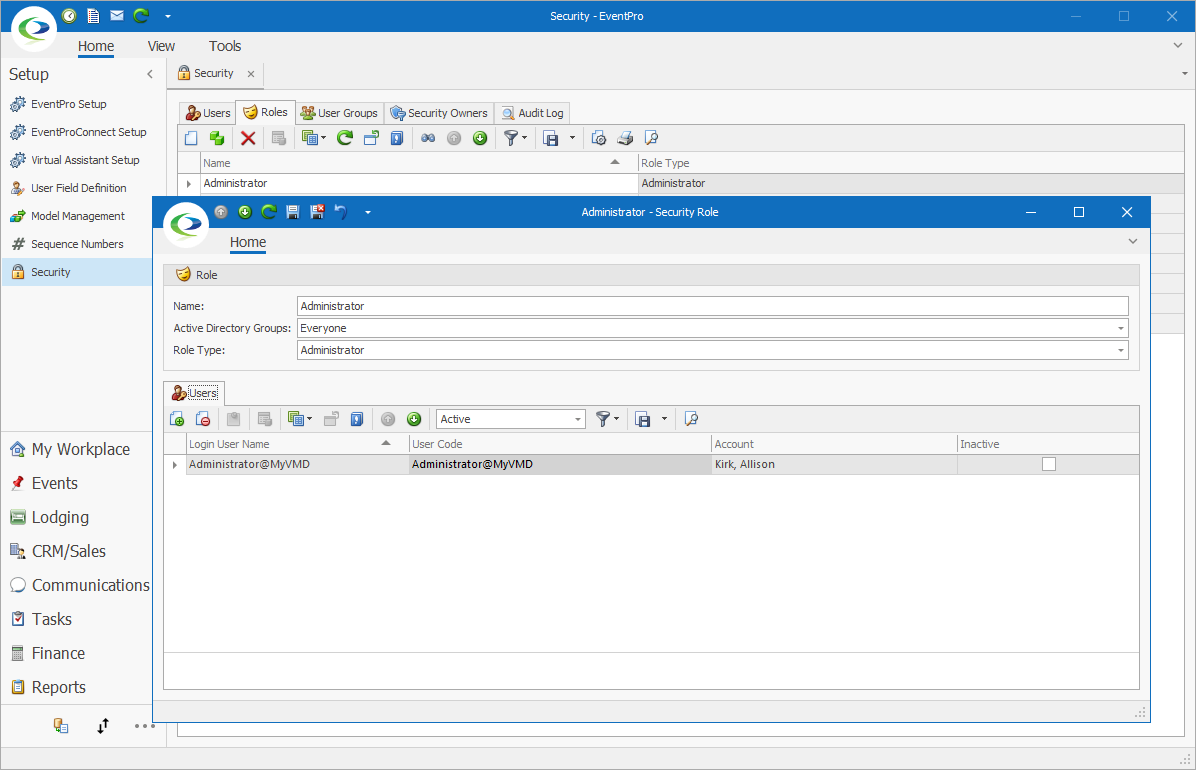The image size is (1196, 770).
Task: Click the Undo arrow in Security Role title bar
Action: click(341, 212)
